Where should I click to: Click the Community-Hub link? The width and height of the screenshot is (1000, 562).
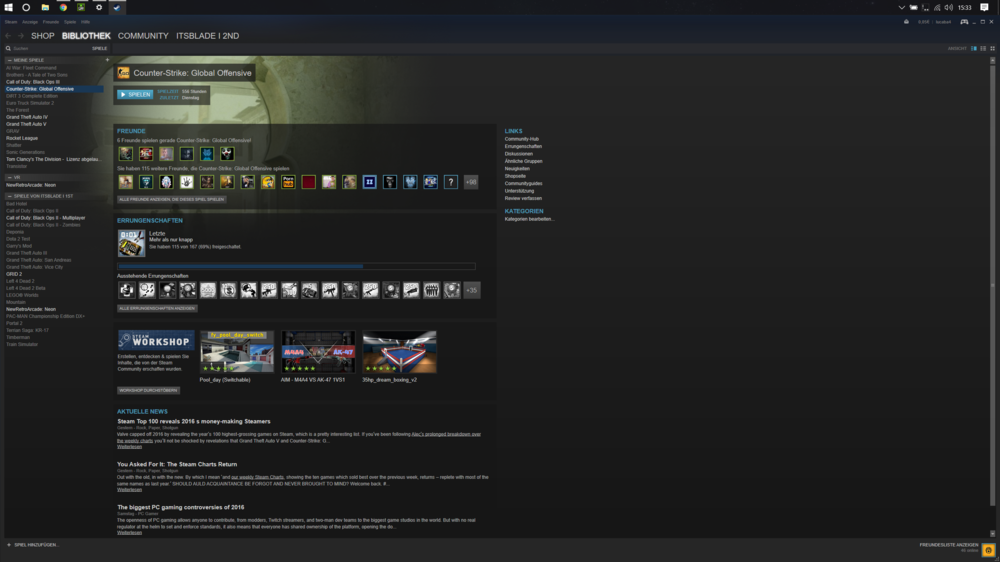(x=522, y=139)
